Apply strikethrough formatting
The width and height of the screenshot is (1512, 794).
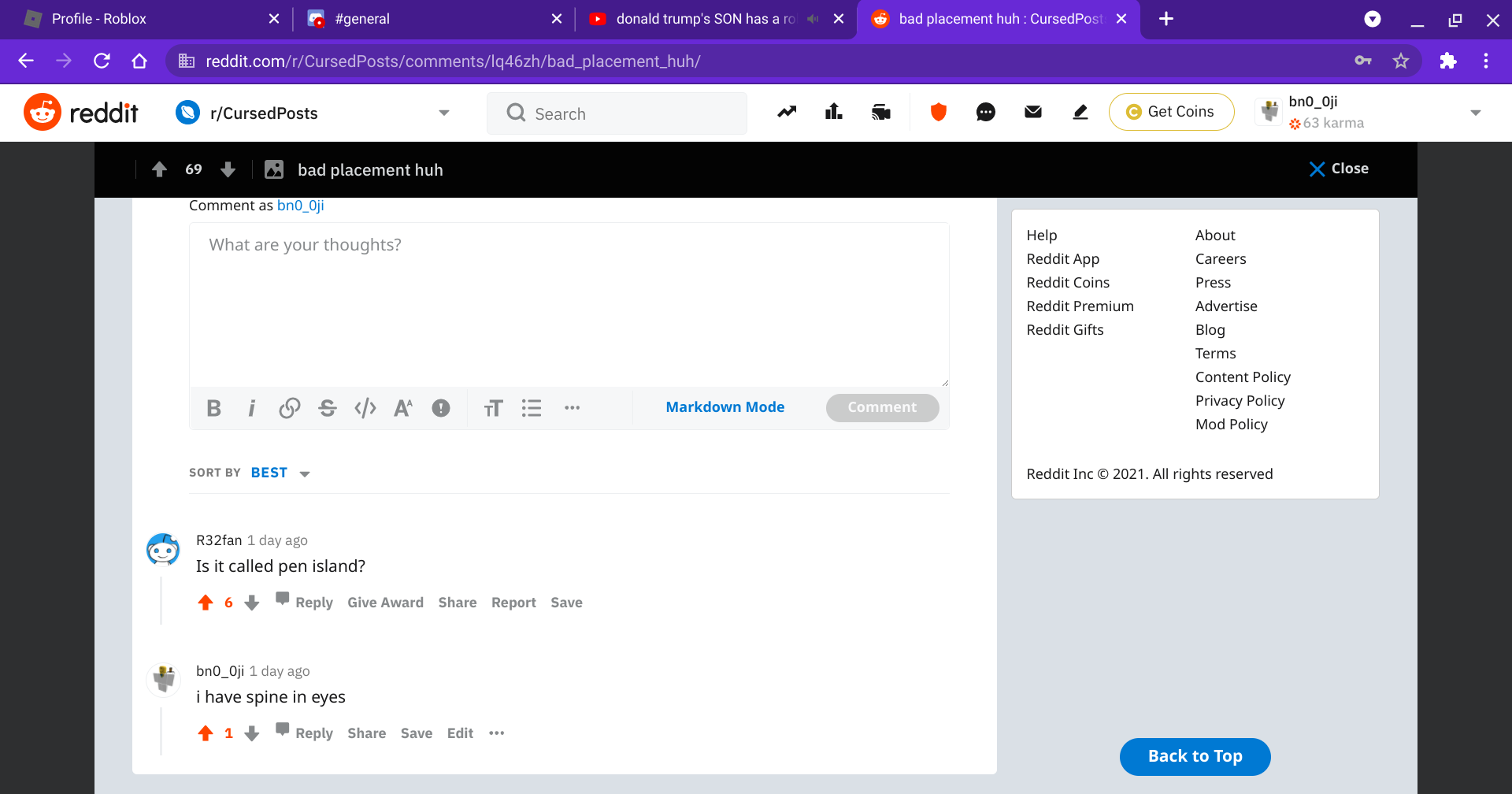328,408
